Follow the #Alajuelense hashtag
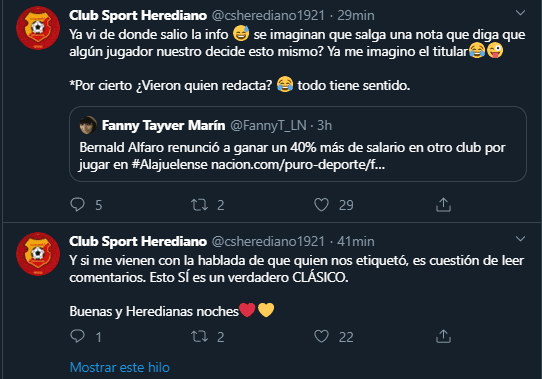The height and width of the screenshot is (379, 542). click(x=169, y=165)
